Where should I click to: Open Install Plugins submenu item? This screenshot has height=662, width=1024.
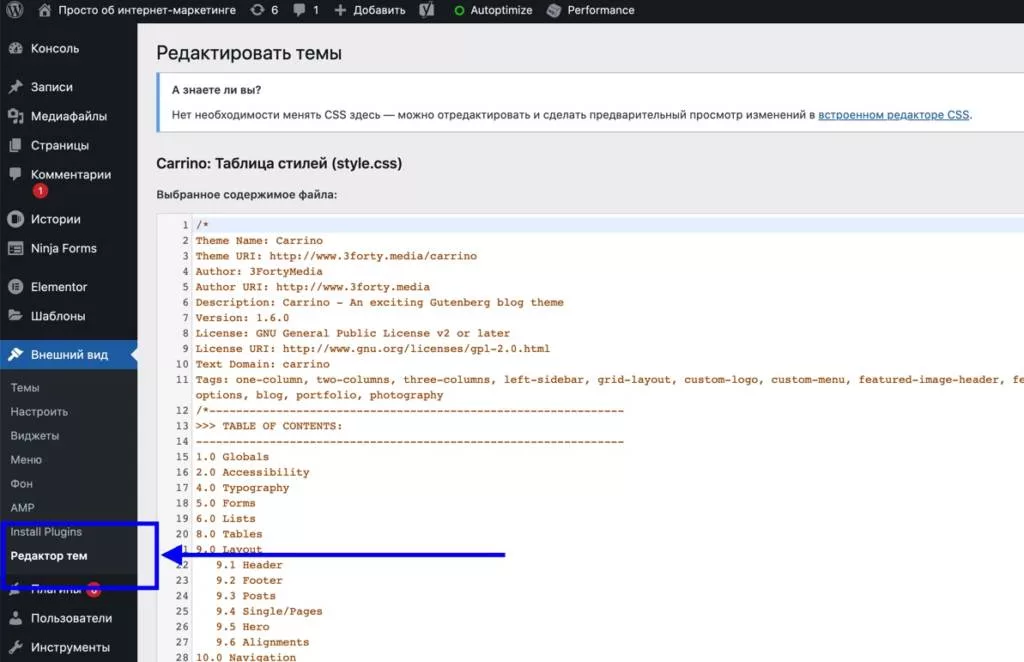pos(46,532)
